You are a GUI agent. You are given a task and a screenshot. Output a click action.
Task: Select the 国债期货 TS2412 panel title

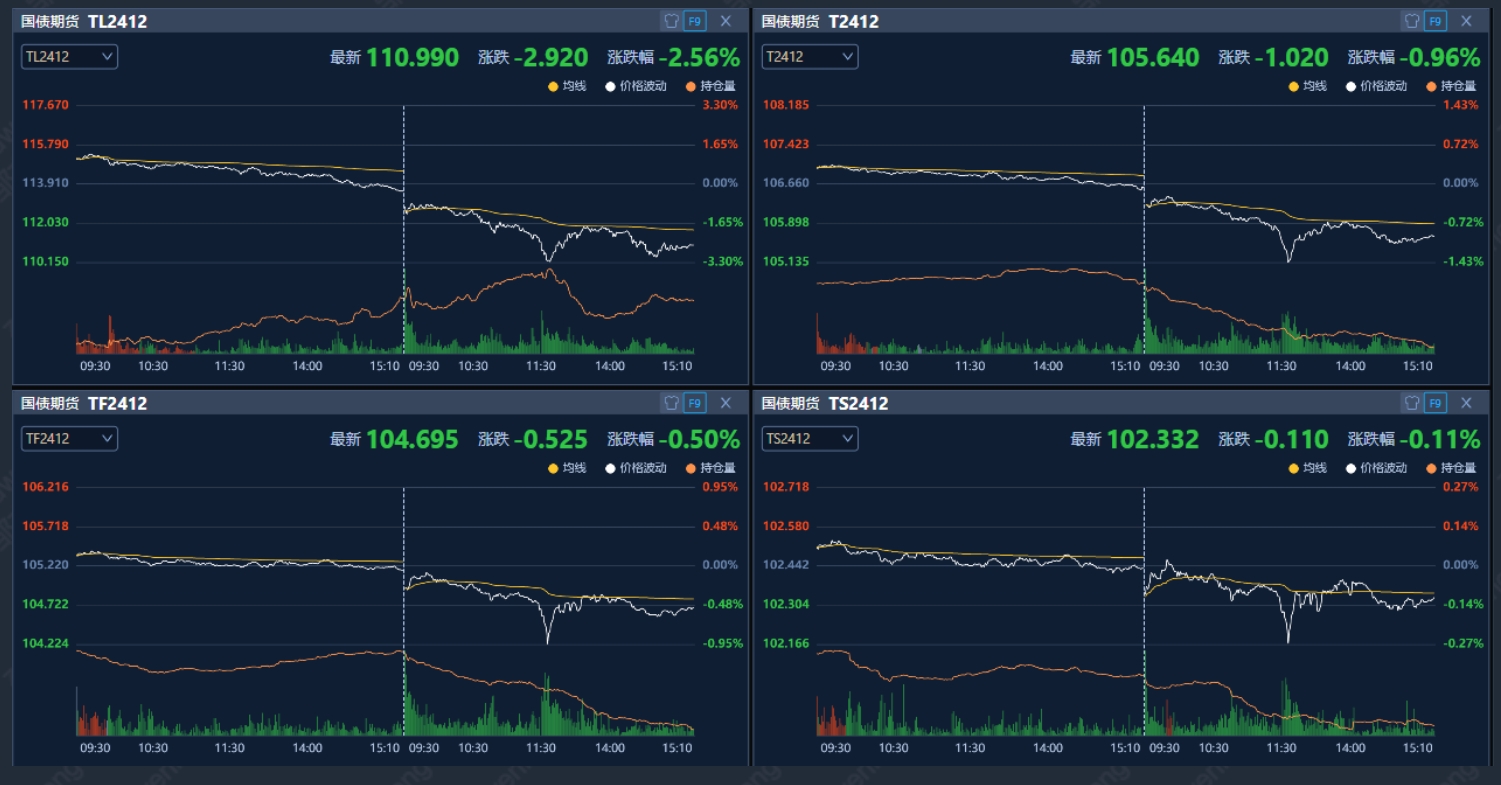point(825,403)
